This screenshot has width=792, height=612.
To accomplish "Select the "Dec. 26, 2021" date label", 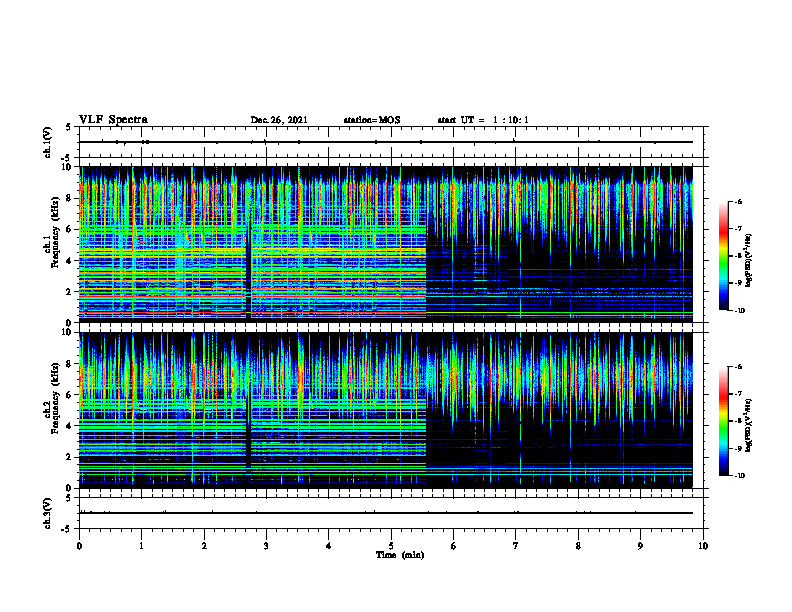I will pos(279,120).
